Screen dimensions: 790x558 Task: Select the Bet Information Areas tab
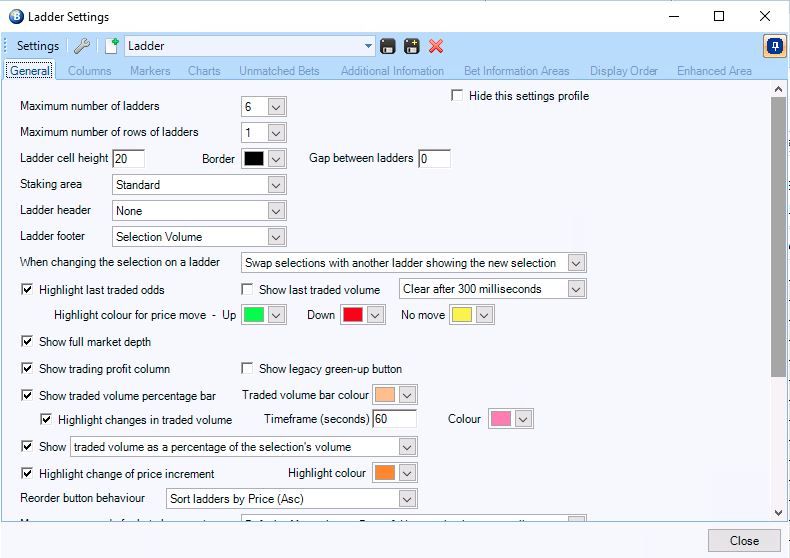516,71
